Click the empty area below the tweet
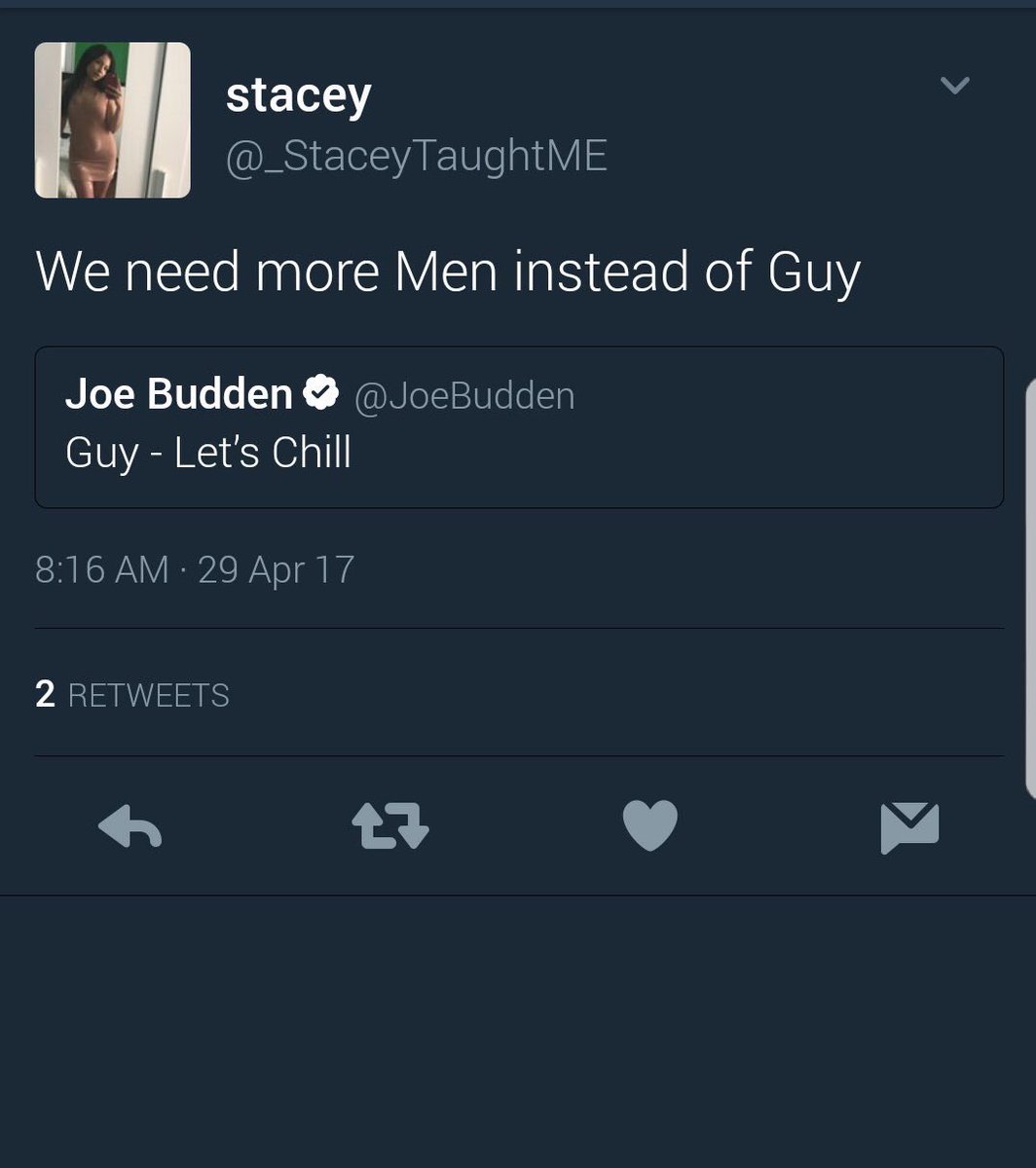The image size is (1036, 1168). point(518,1032)
